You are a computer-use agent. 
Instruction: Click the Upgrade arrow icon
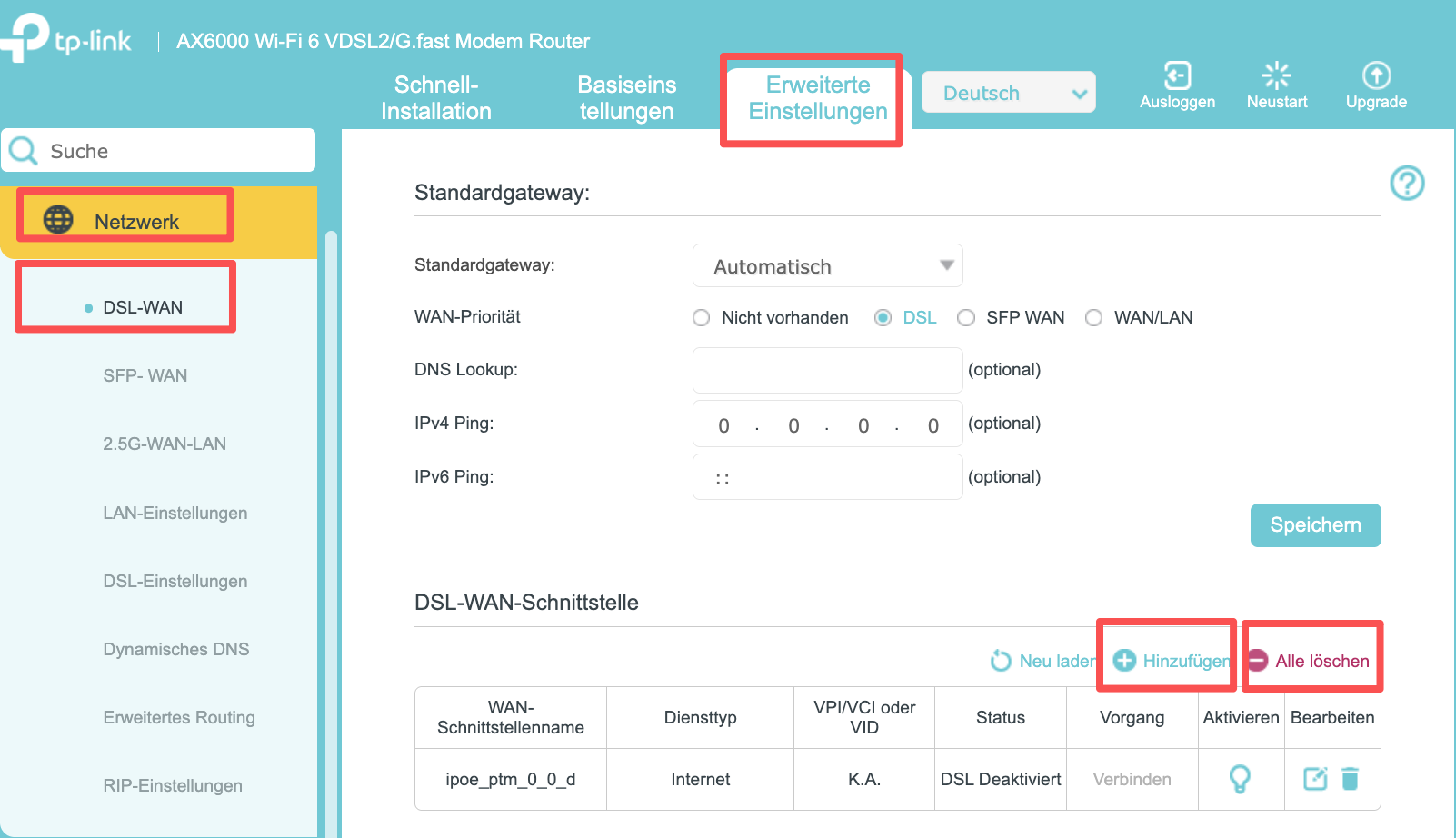[1376, 75]
